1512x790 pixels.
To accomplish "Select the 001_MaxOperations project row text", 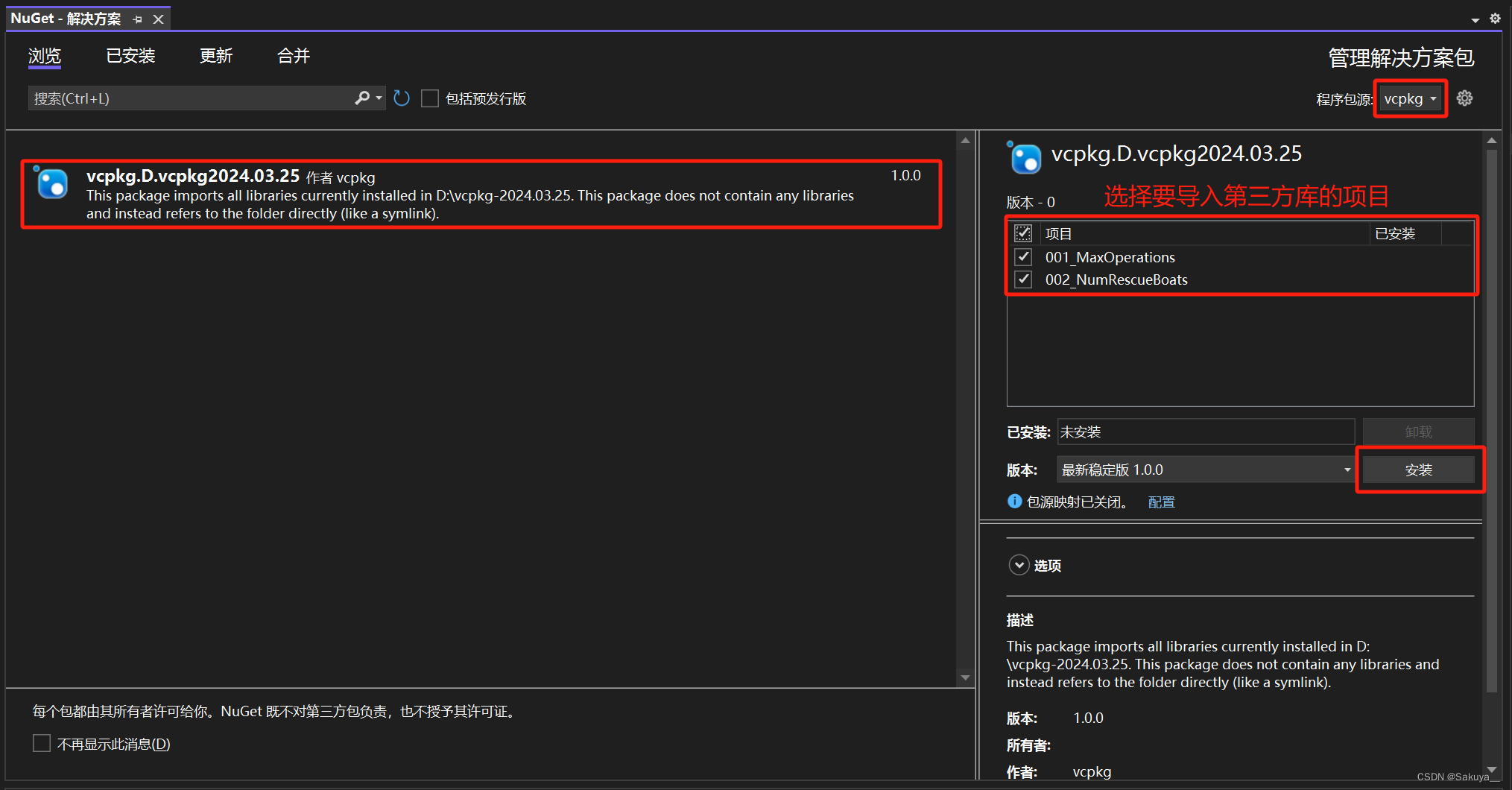I will pos(1110,257).
